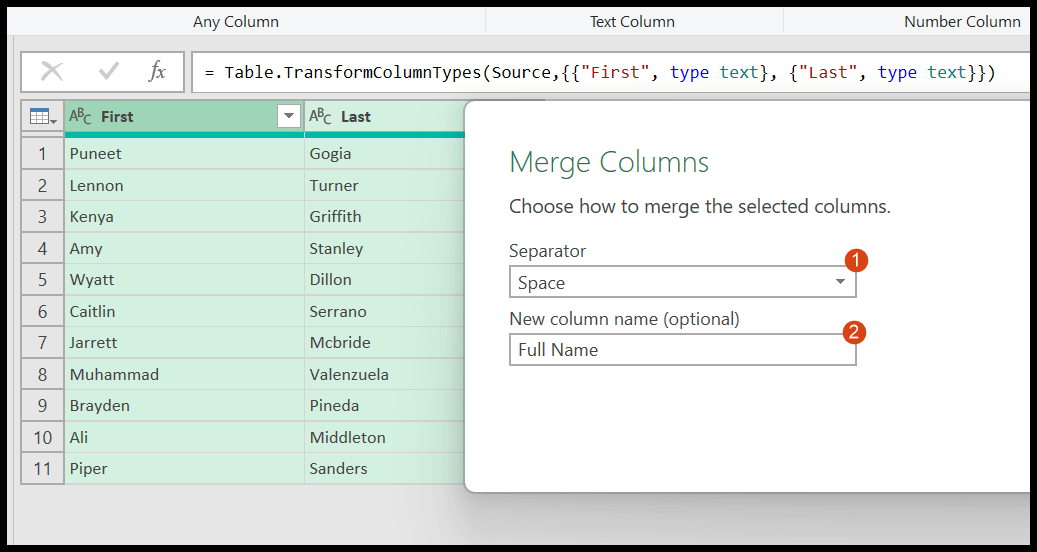1037x552 pixels.
Task: Click the ABC data type icon of Last column
Action: point(320,117)
